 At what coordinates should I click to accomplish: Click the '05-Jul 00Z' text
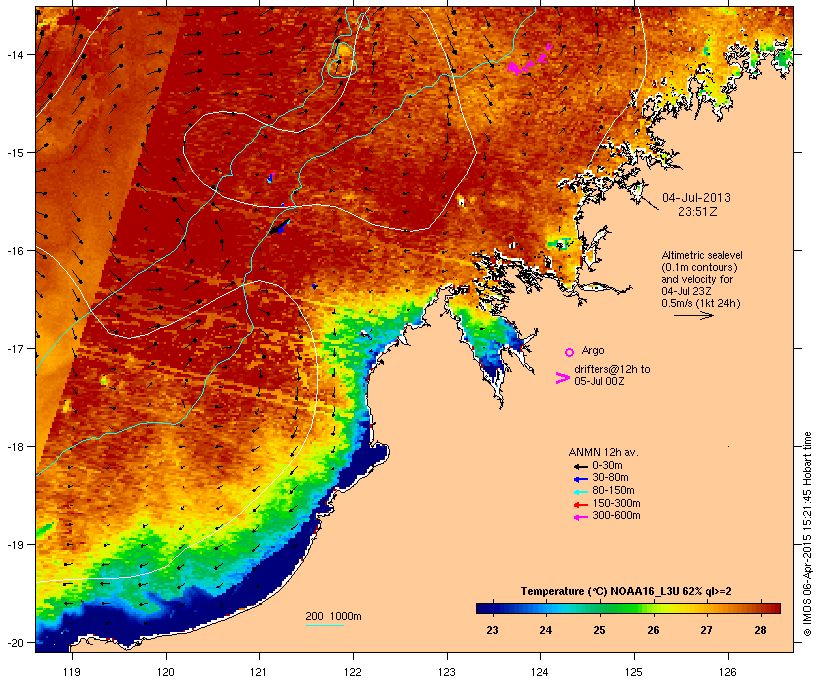599,381
